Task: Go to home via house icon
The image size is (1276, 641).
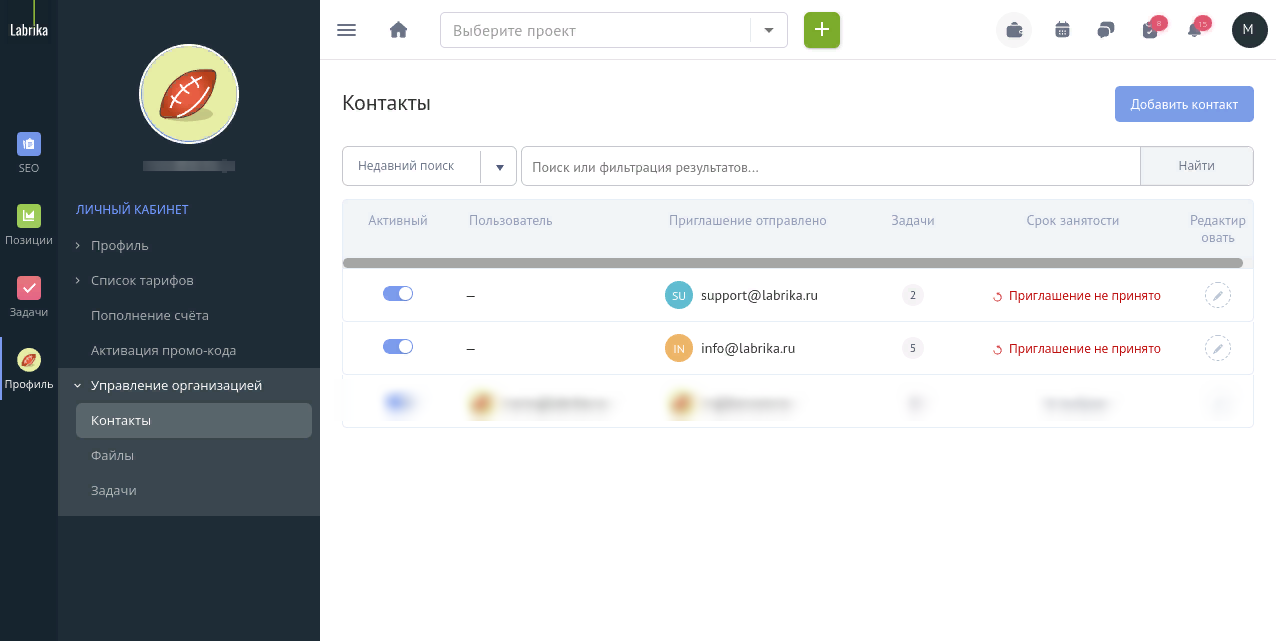Action: tap(398, 30)
